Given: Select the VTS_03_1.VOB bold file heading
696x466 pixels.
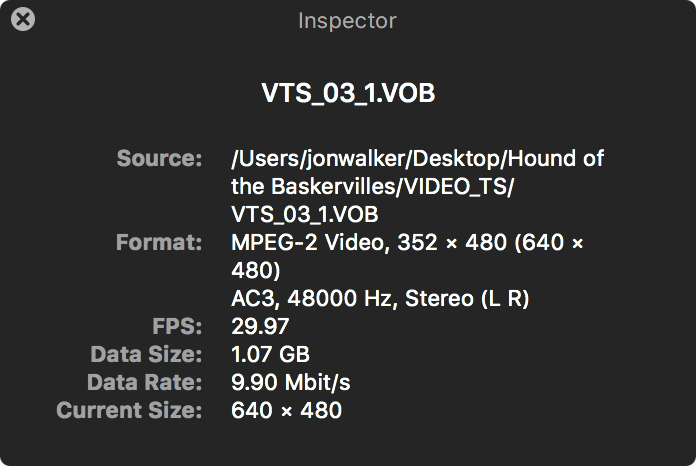Looking at the screenshot, I should click(x=347, y=94).
